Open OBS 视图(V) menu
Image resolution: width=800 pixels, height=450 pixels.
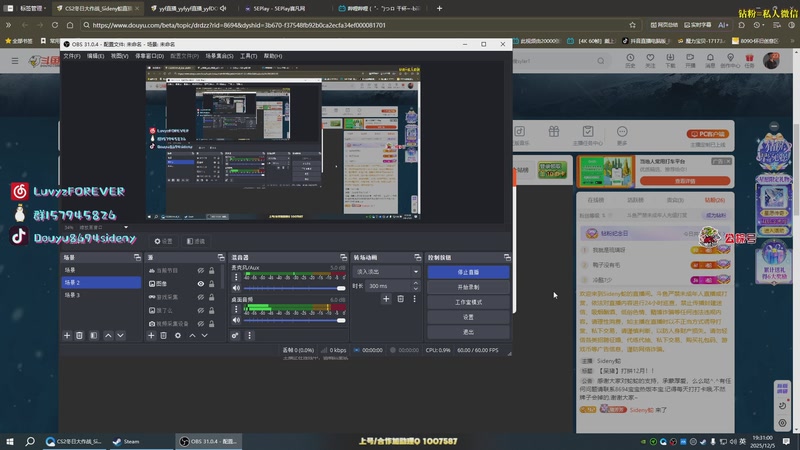pyautogui.click(x=120, y=56)
